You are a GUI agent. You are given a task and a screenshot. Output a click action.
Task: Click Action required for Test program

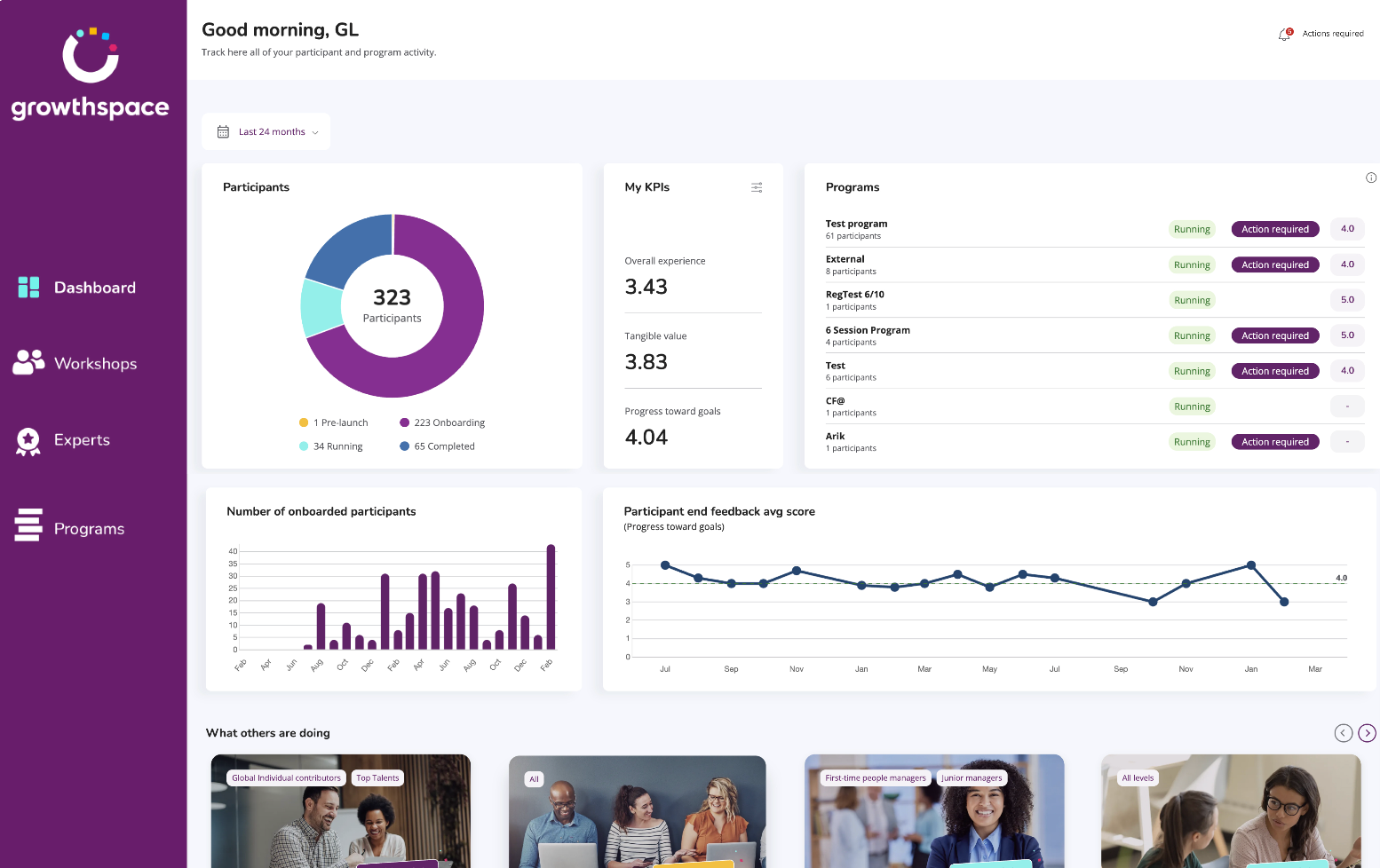[1275, 229]
